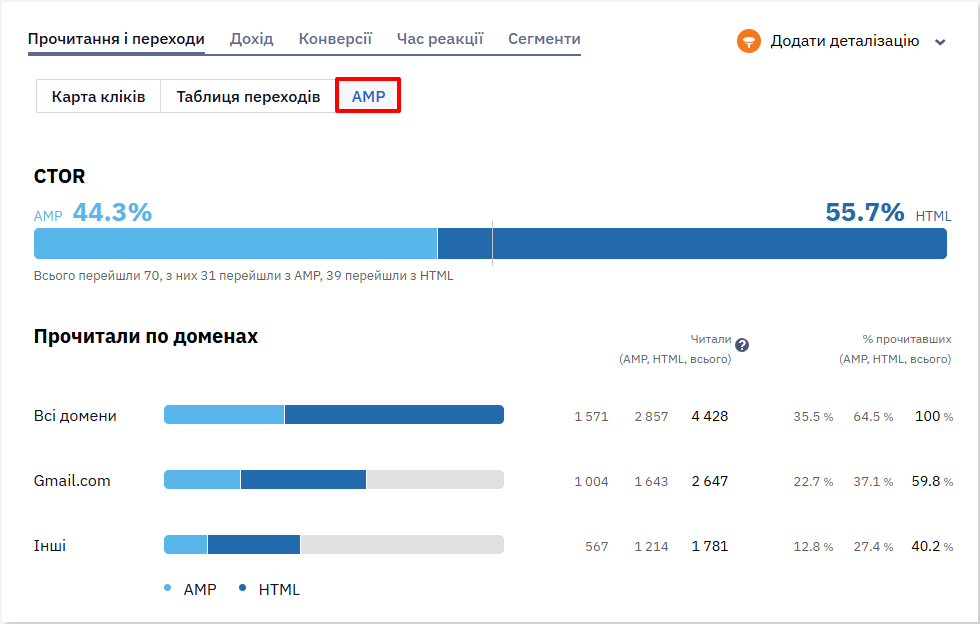Click the AMP segment in Всі домени bar
This screenshot has width=980, height=624.
[224, 415]
